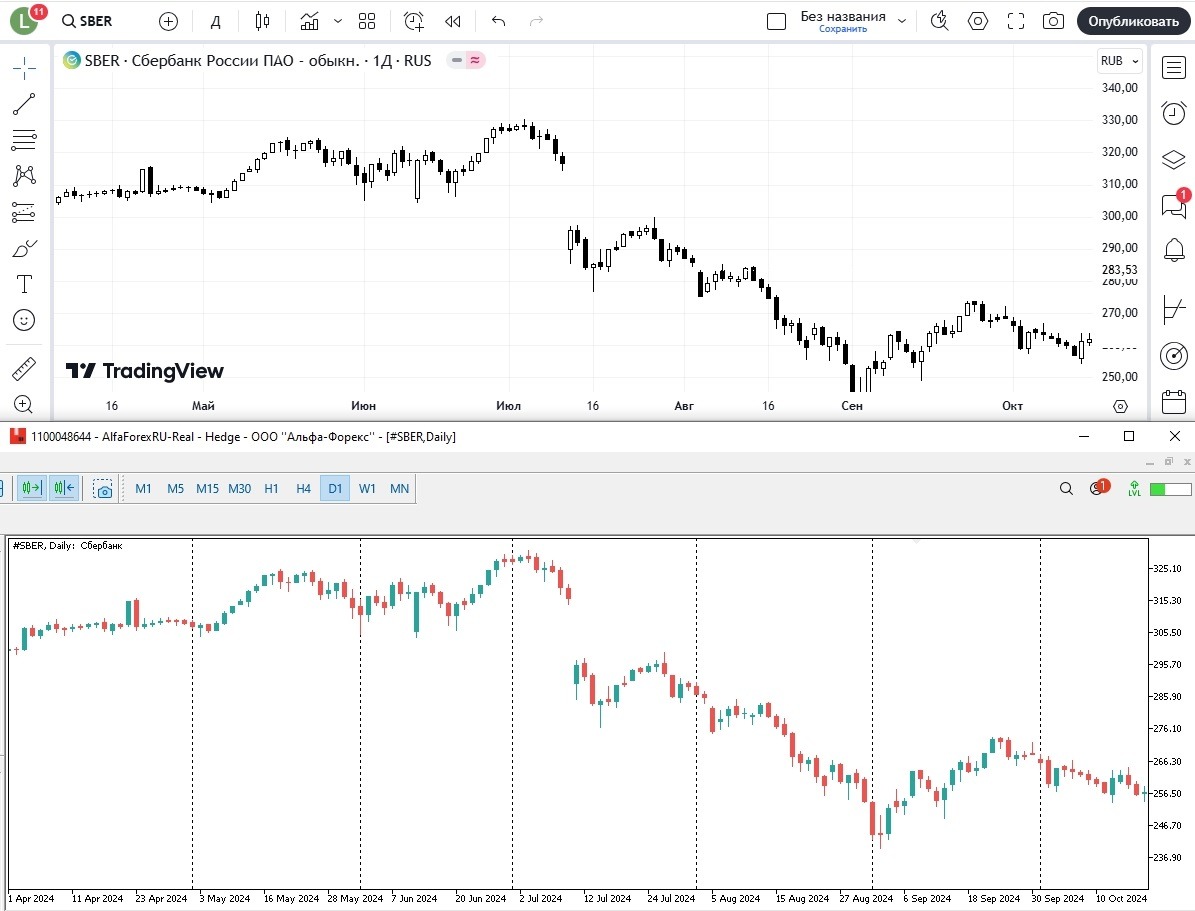Open the SBER symbol search in TradingView
The height and width of the screenshot is (911, 1195).
point(87,21)
